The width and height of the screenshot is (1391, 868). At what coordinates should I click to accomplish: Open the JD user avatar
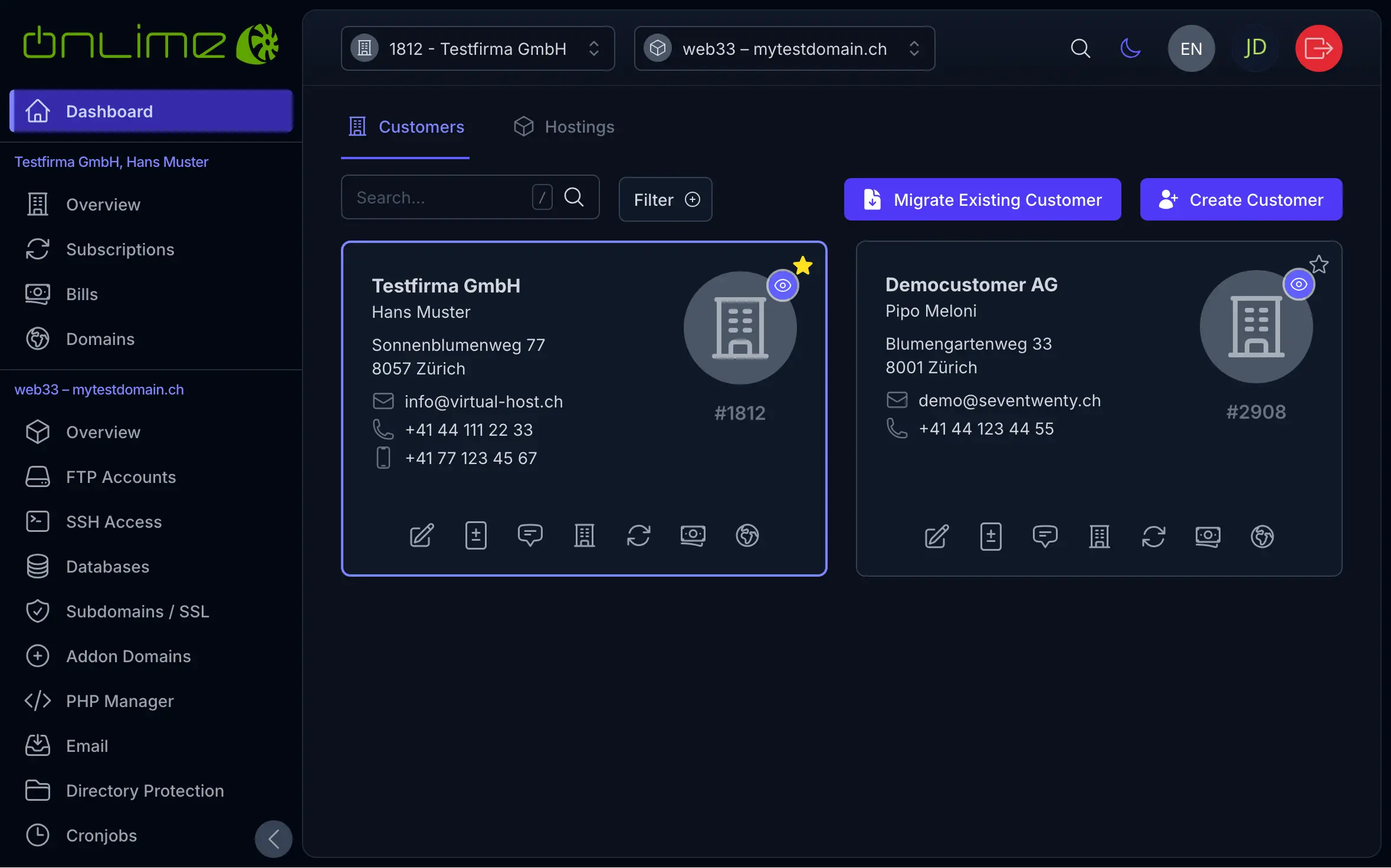click(1255, 48)
